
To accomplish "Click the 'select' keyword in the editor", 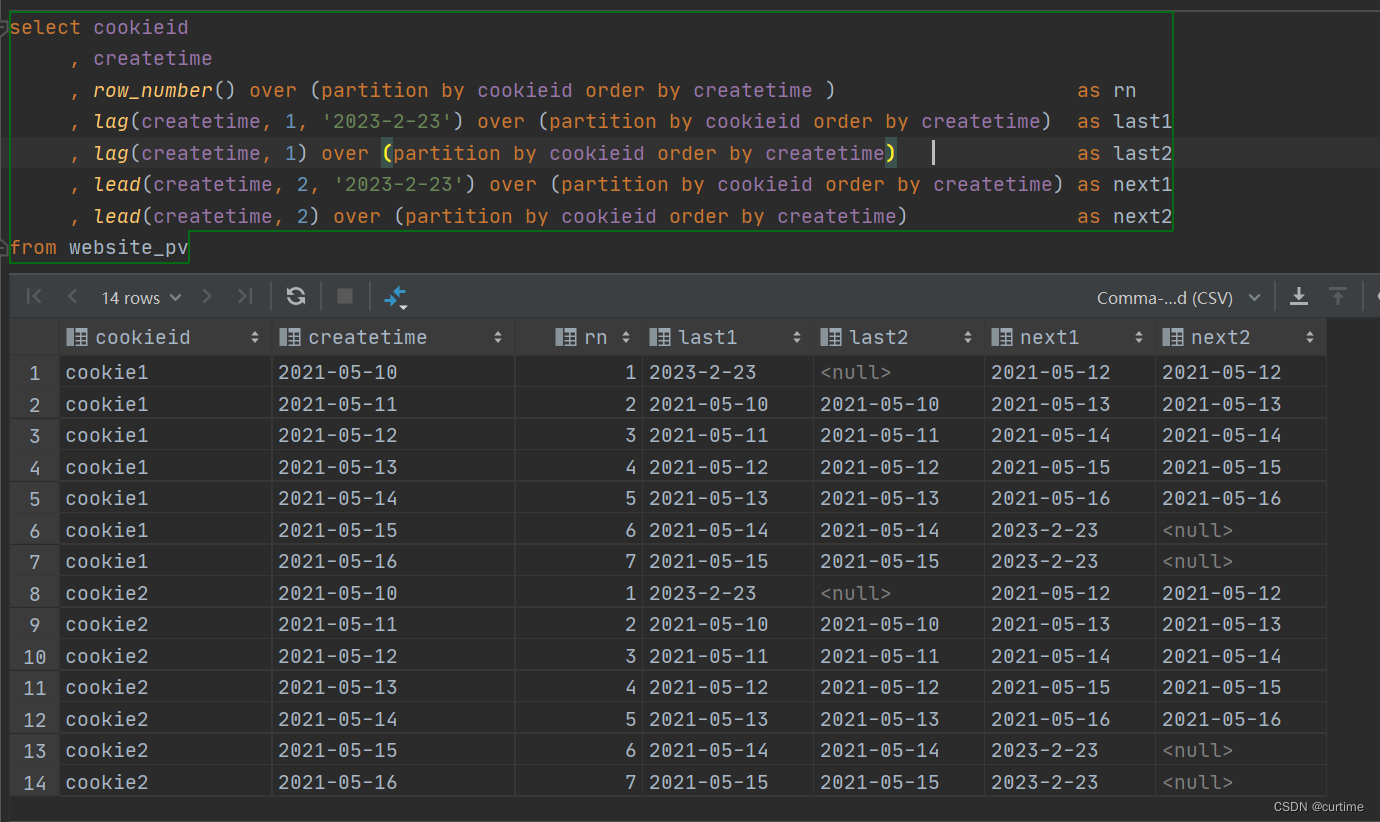I will [46, 27].
